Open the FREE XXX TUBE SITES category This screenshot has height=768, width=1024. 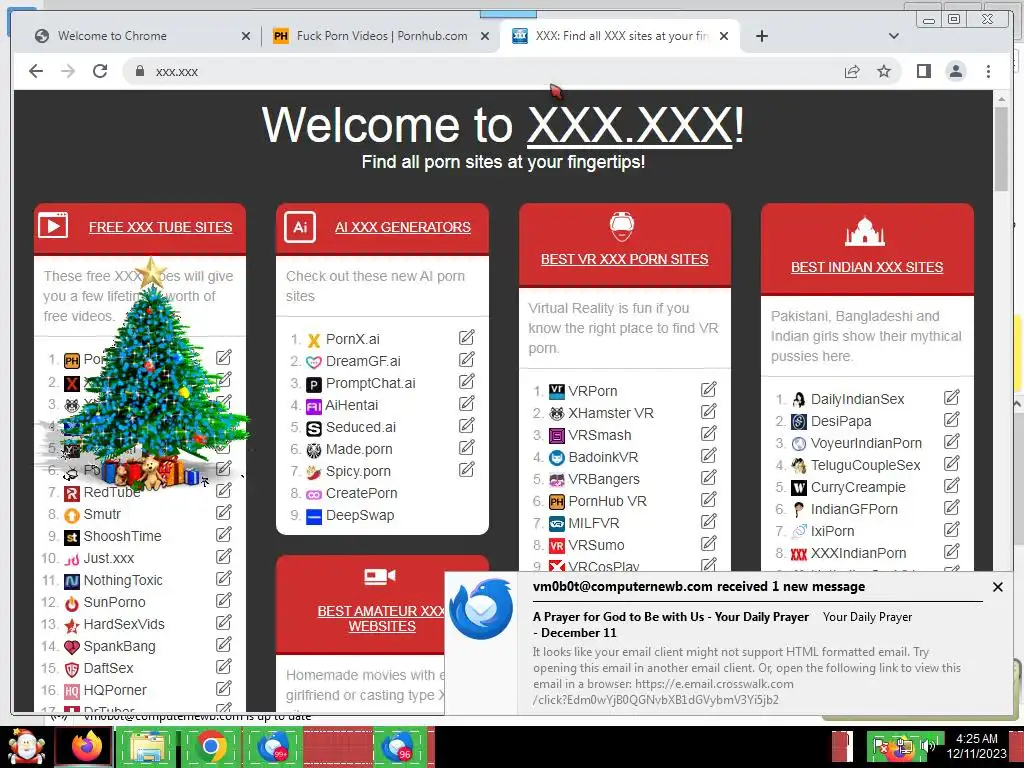[161, 227]
